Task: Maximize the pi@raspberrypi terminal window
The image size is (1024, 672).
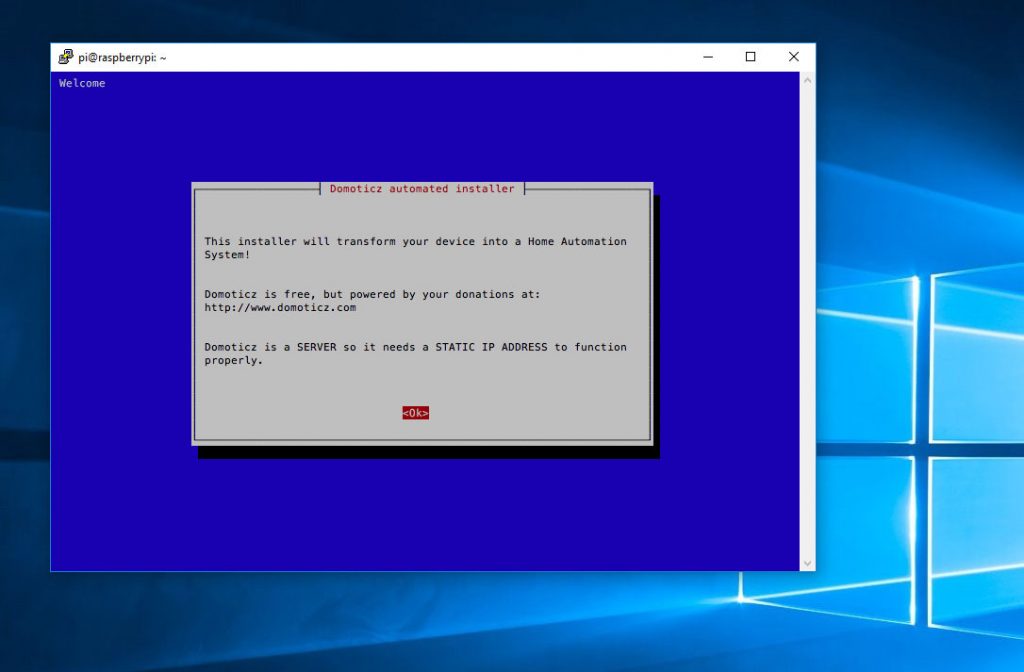Action: (x=750, y=57)
